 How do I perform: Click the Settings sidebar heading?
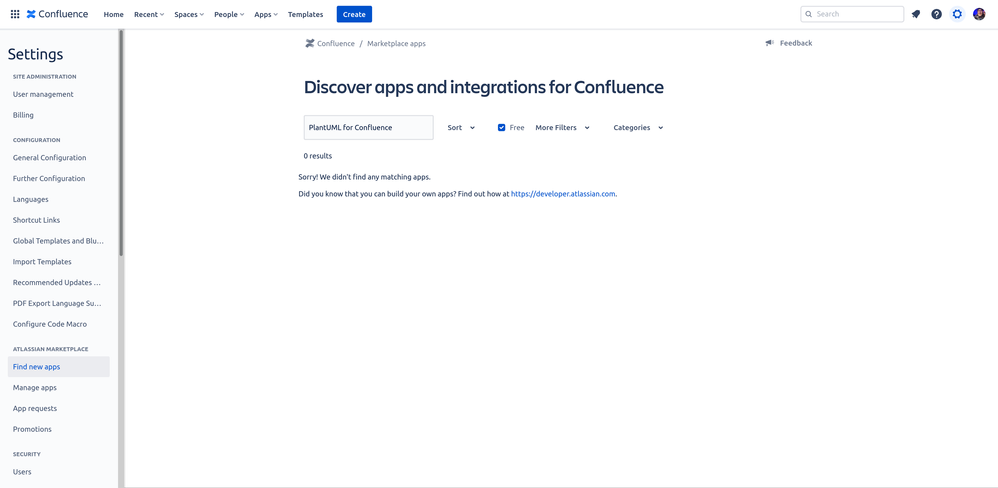point(36,54)
